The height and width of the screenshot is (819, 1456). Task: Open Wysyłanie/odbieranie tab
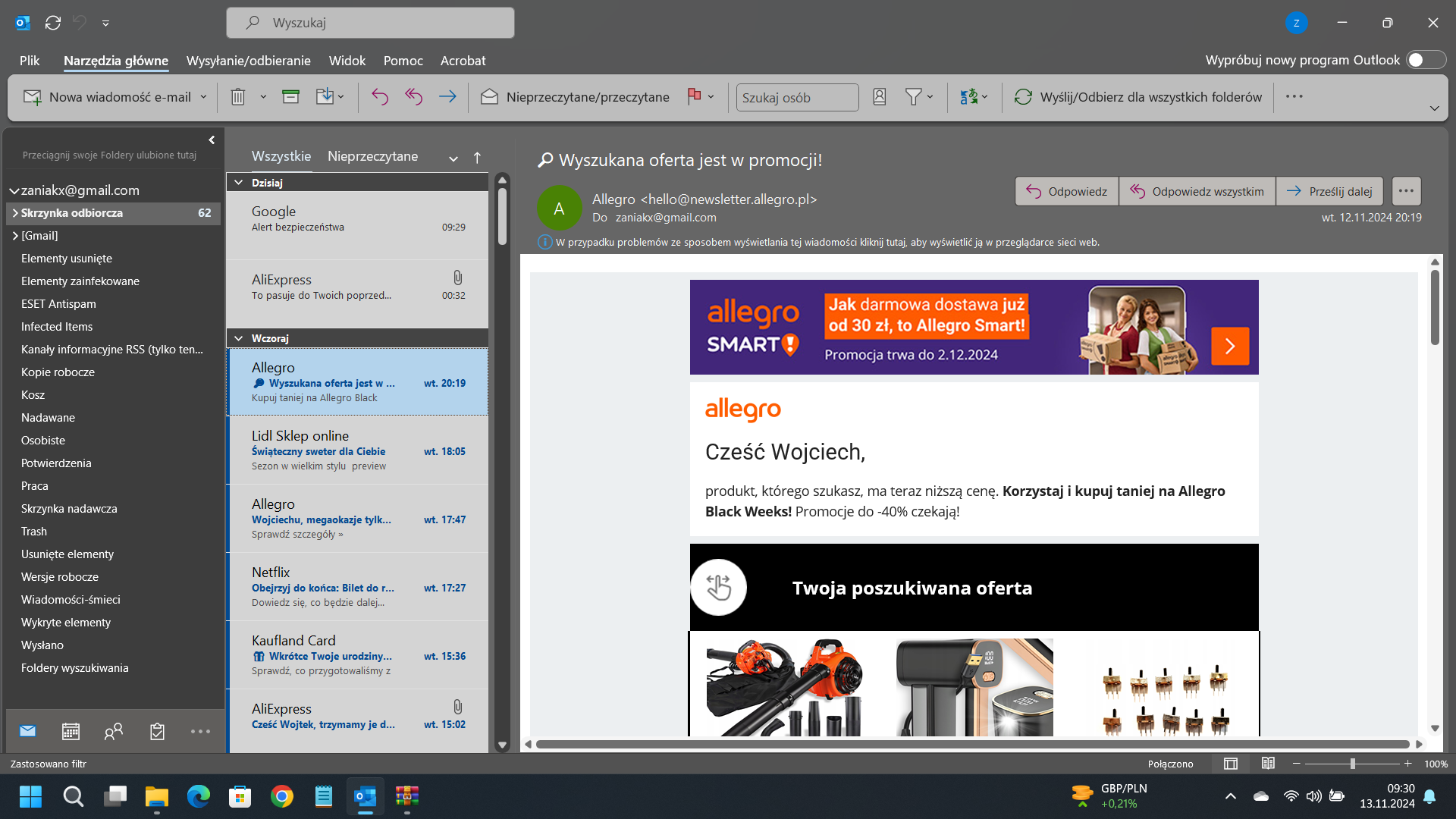click(x=249, y=61)
